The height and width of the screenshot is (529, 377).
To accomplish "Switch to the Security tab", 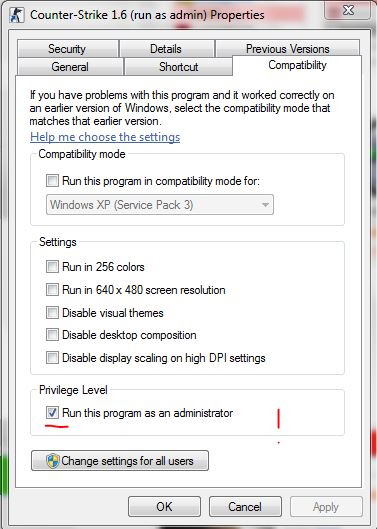I will (x=68, y=49).
